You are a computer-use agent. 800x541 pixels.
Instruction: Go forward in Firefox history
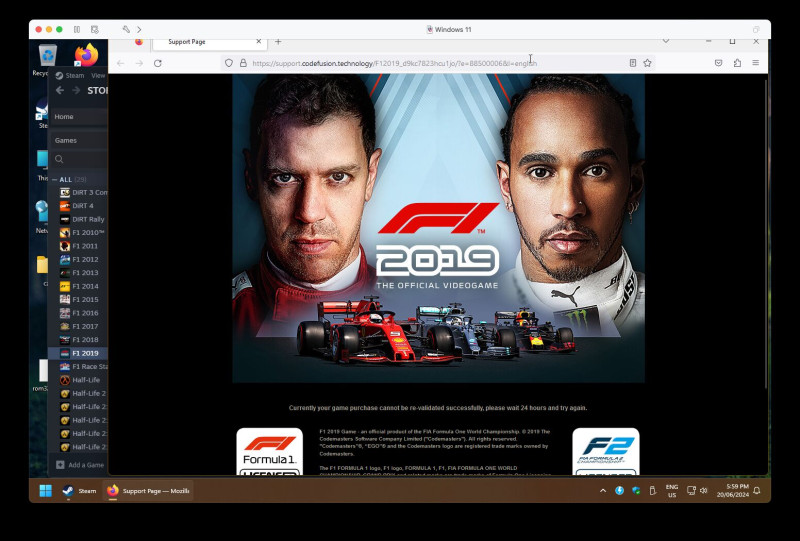click(x=139, y=63)
